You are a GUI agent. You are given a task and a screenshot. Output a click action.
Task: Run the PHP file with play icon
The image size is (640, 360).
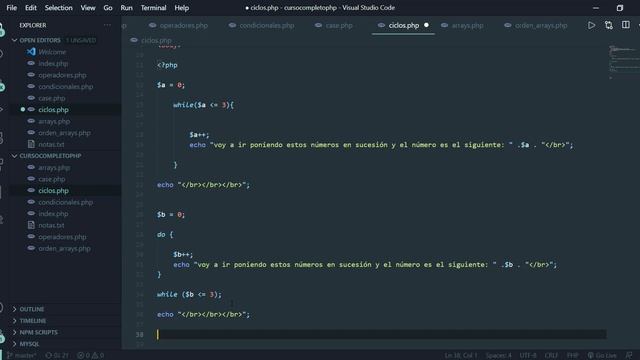(591, 25)
